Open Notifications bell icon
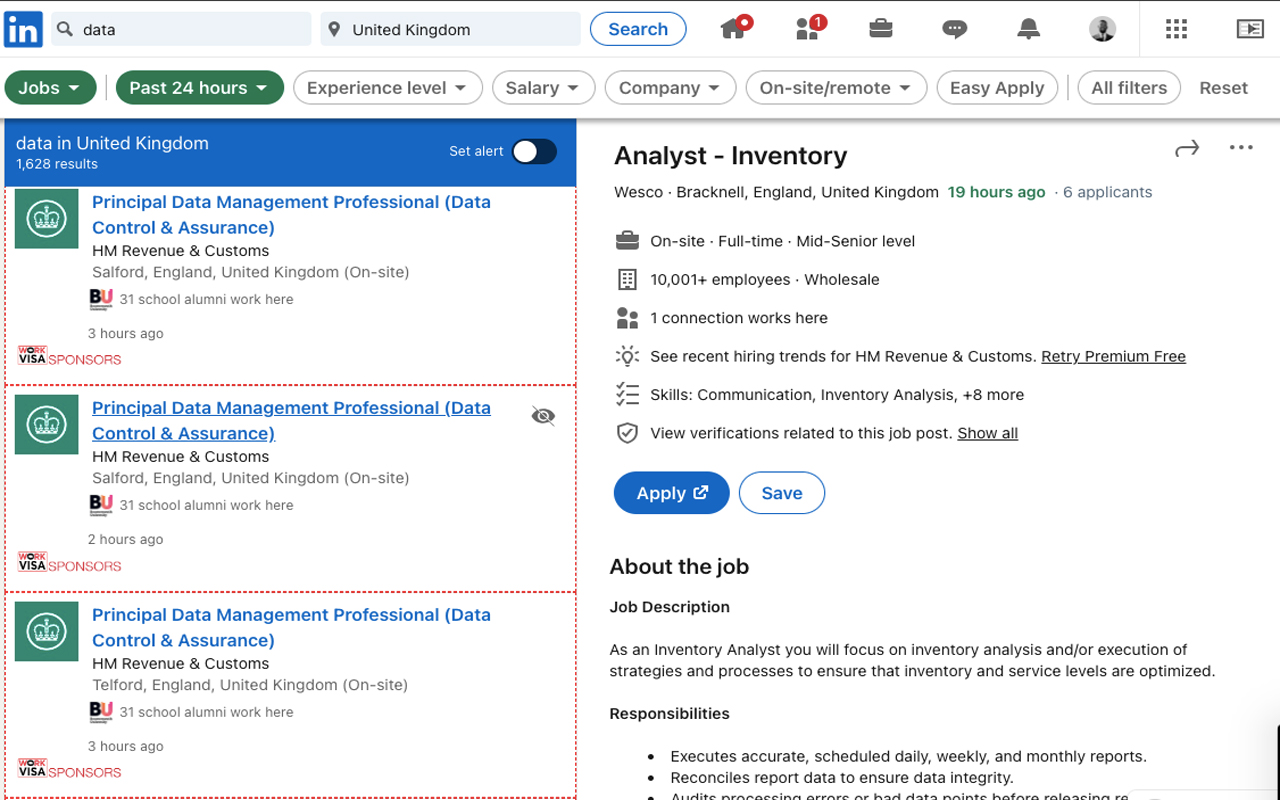Viewport: 1280px width, 800px height. [x=1028, y=29]
